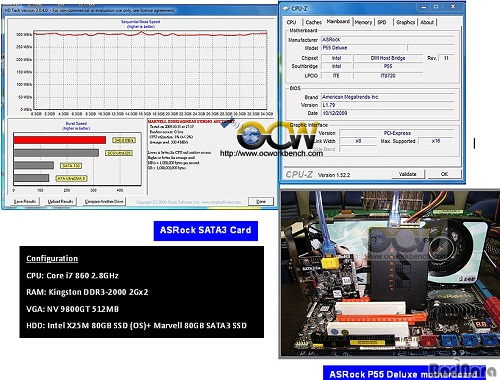
Task: Click Save Results in HD Tach
Action: (24, 201)
